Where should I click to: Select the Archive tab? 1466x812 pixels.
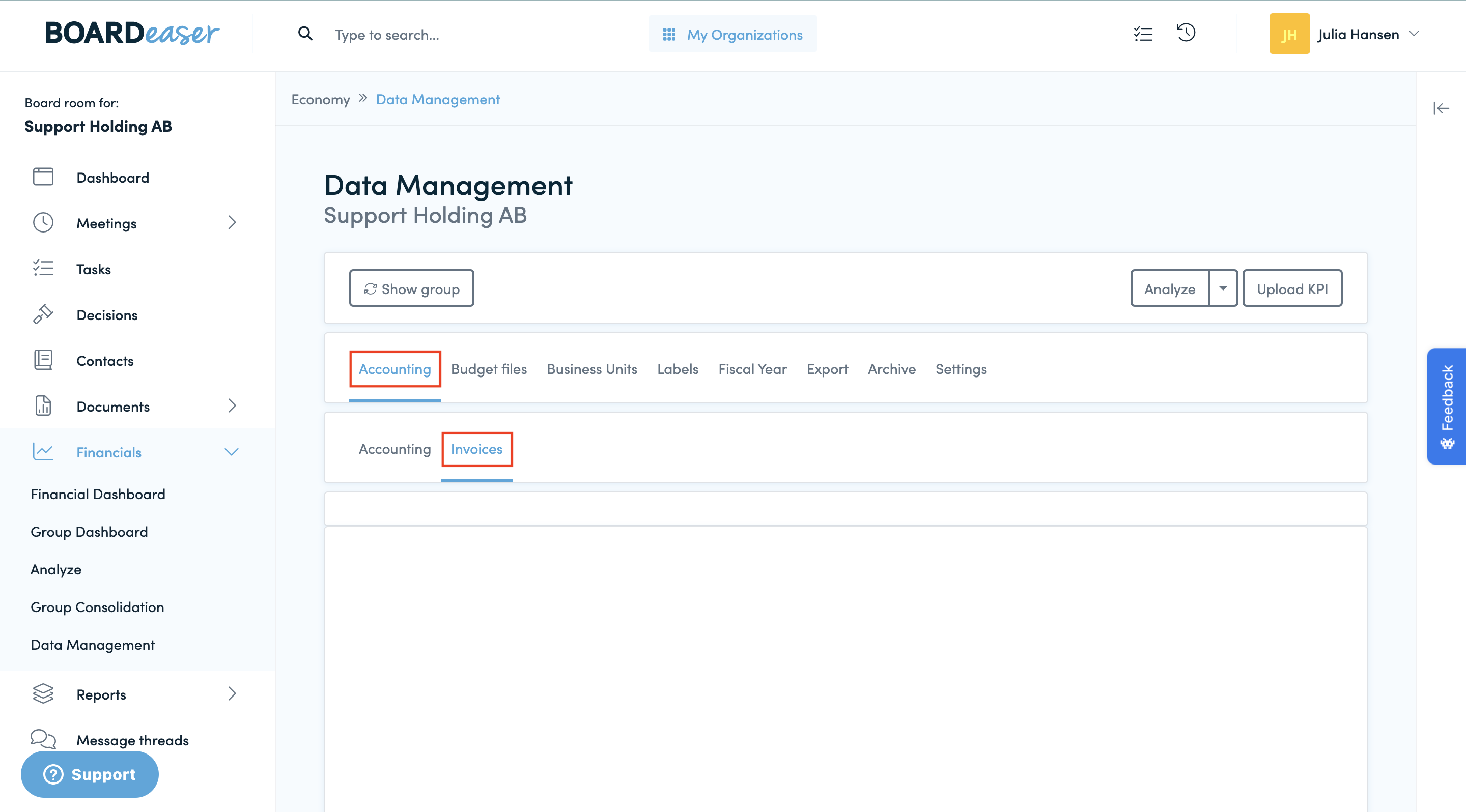(891, 369)
